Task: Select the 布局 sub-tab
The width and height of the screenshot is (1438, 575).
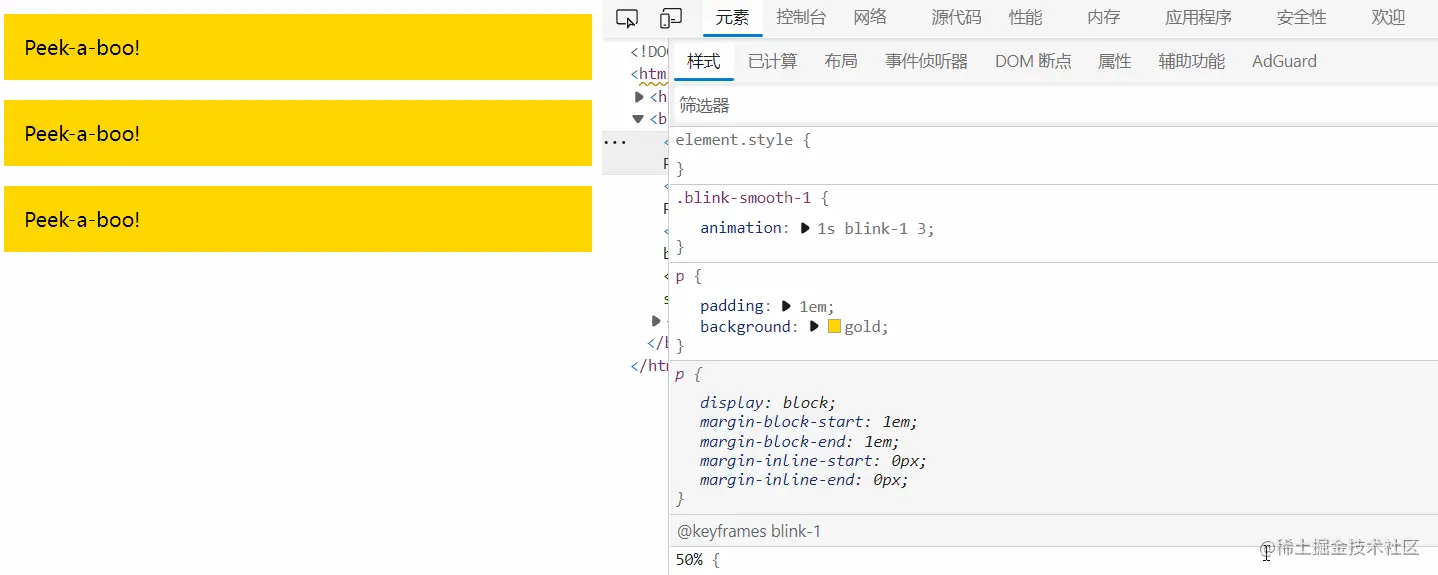Action: click(x=841, y=61)
